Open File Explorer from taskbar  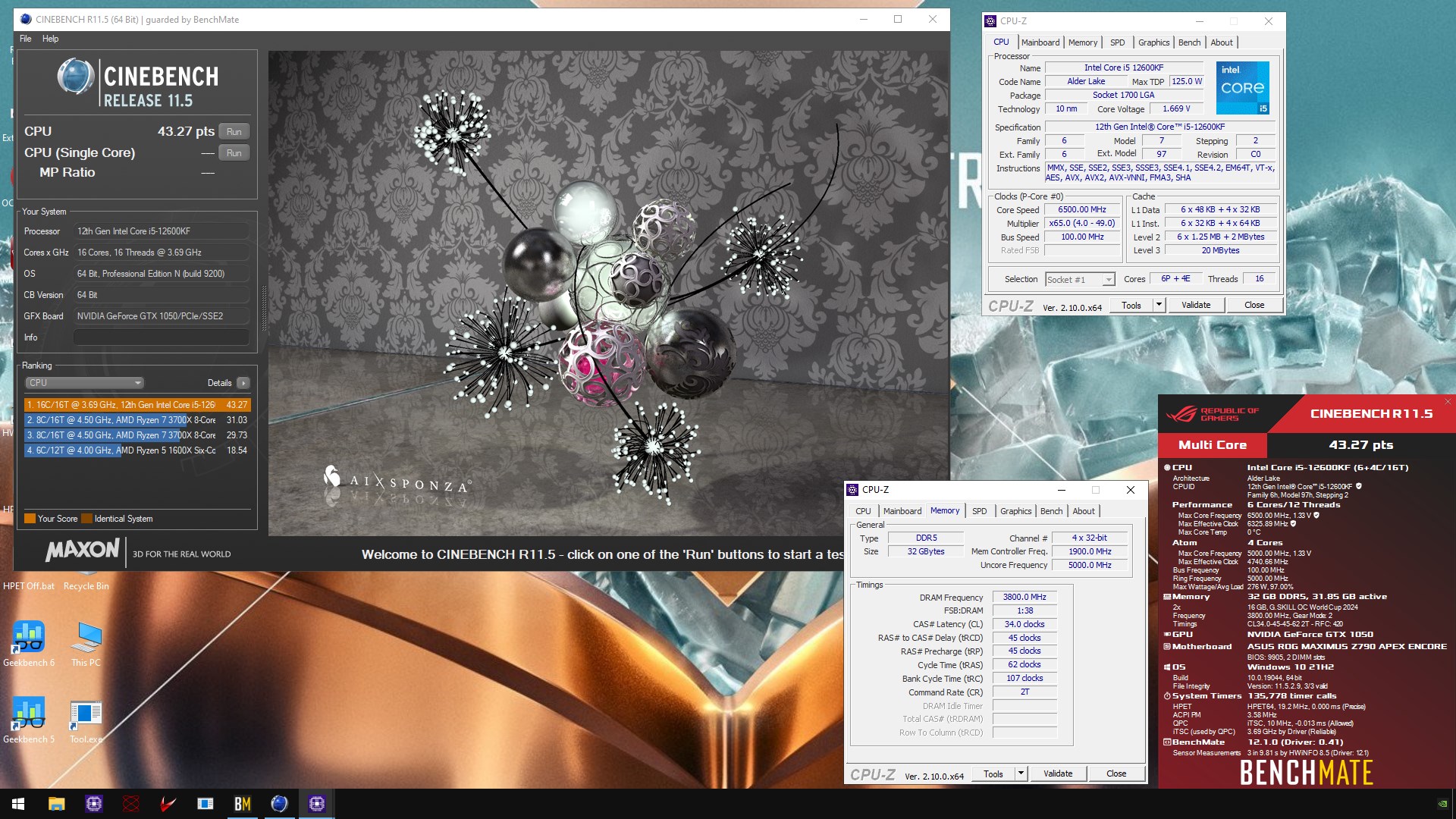[x=57, y=804]
